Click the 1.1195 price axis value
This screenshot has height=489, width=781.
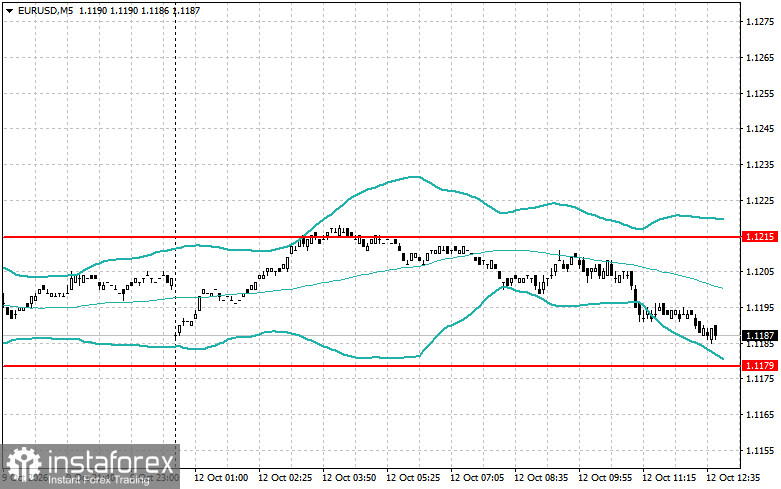click(760, 307)
